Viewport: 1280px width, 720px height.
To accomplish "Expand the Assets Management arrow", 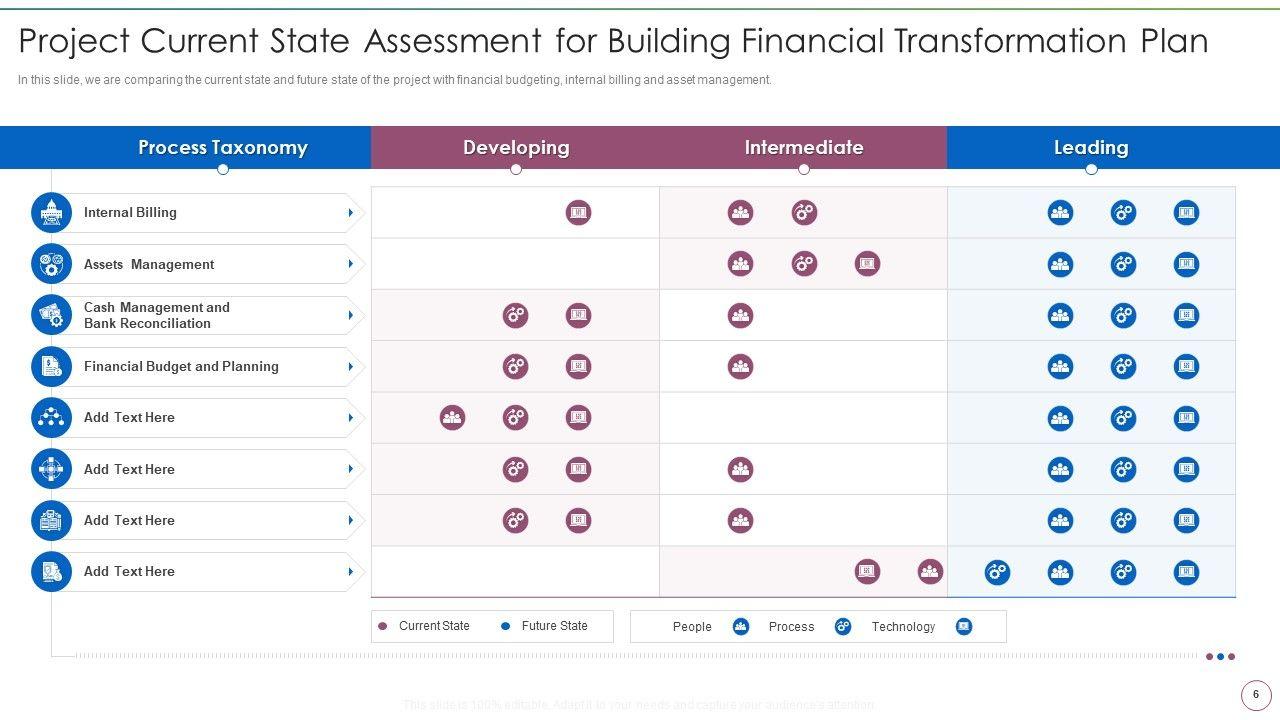I will (350, 265).
